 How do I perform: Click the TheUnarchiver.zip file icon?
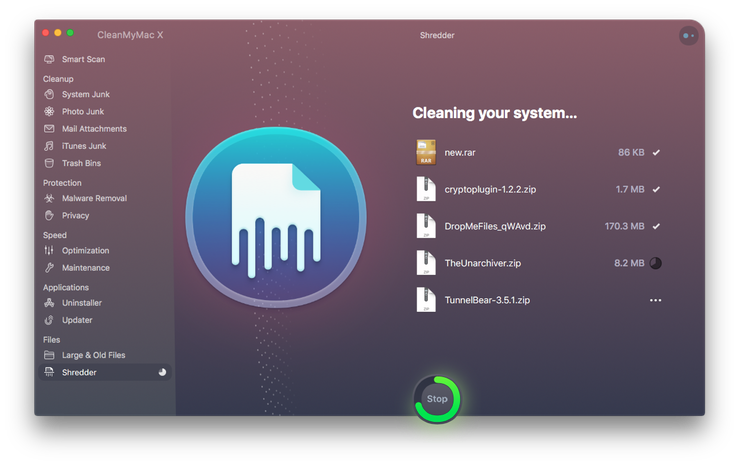pyautogui.click(x=426, y=262)
